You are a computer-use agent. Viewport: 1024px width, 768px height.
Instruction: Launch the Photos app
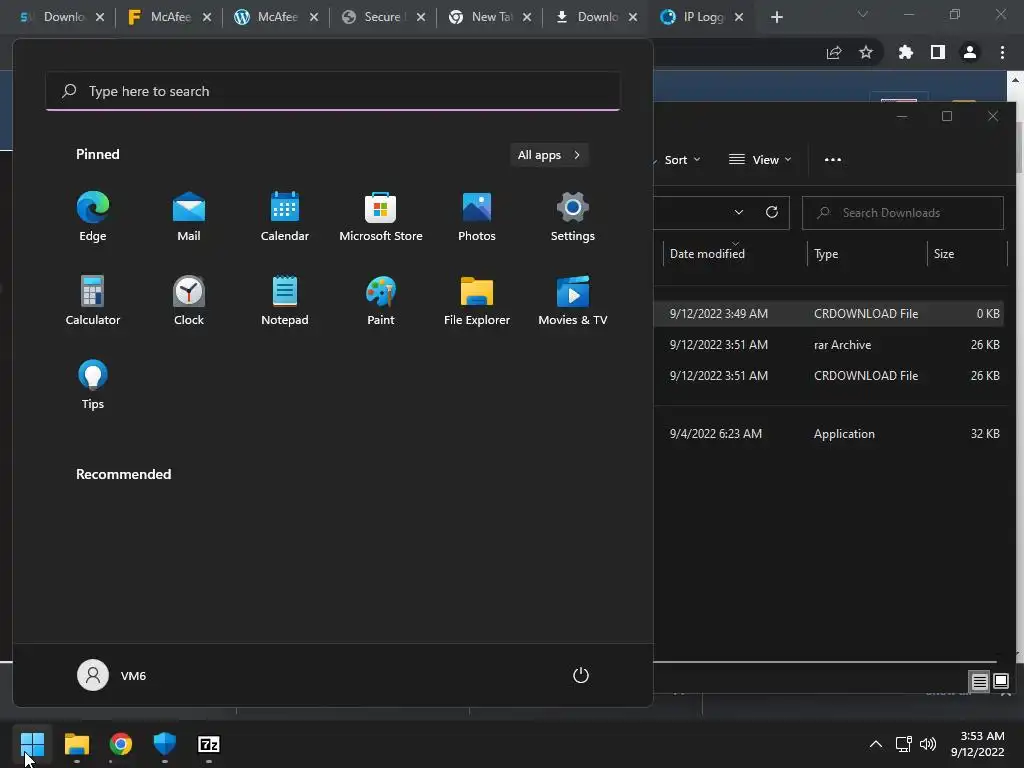(477, 216)
